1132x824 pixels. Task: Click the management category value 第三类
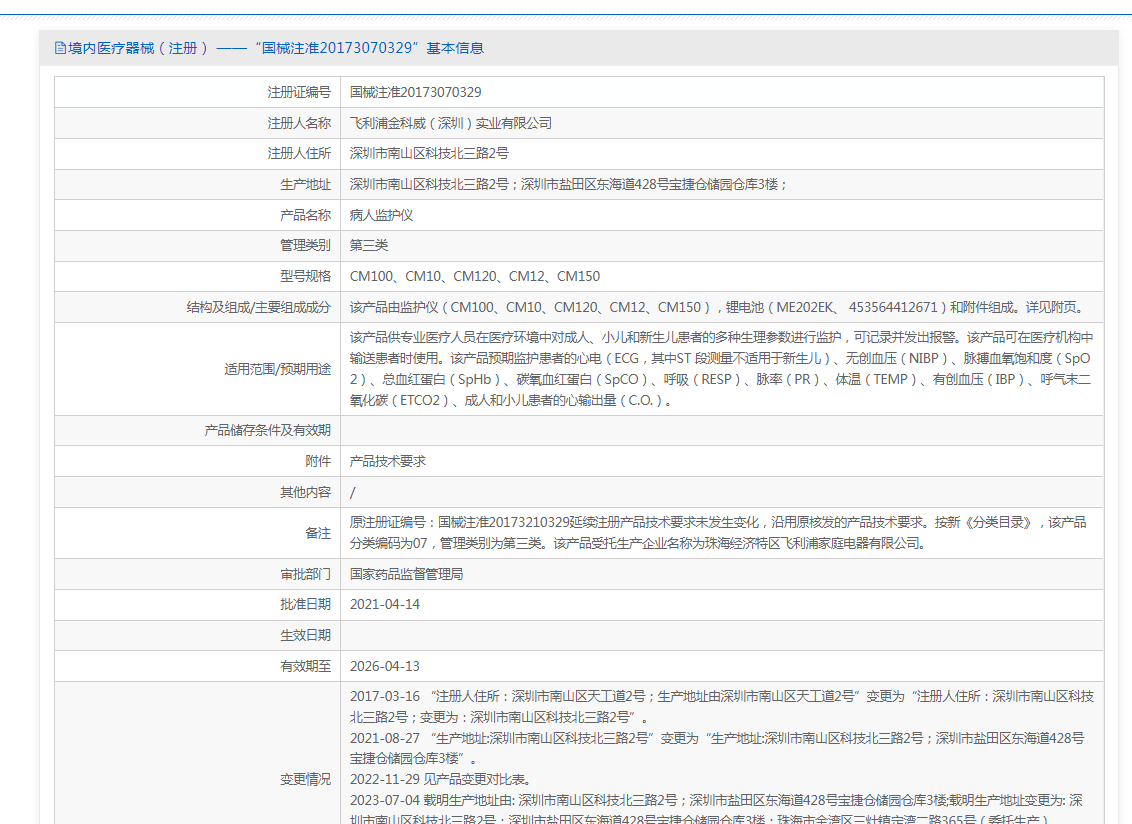click(369, 245)
